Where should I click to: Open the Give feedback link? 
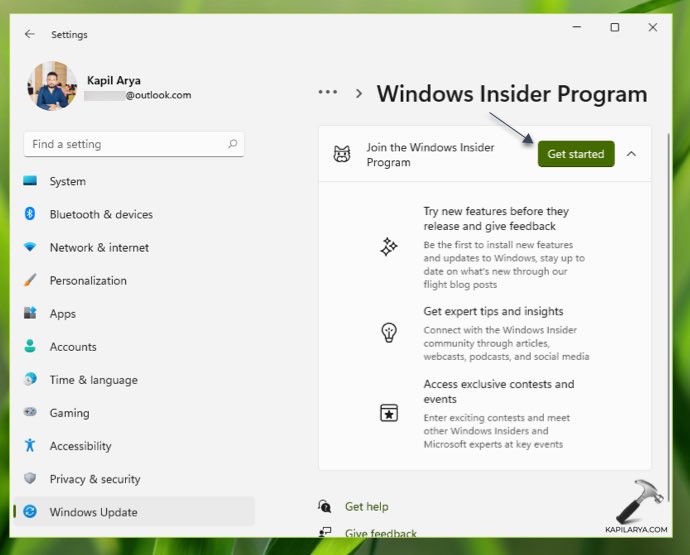(381, 533)
